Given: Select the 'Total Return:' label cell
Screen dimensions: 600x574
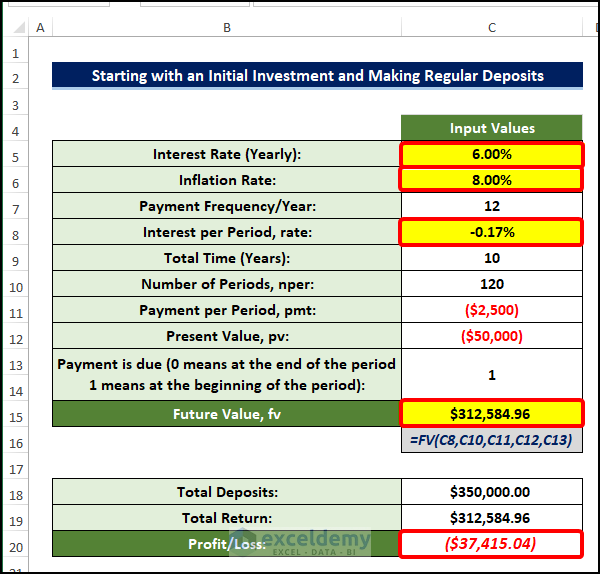Looking at the screenshot, I should click(x=227, y=518).
